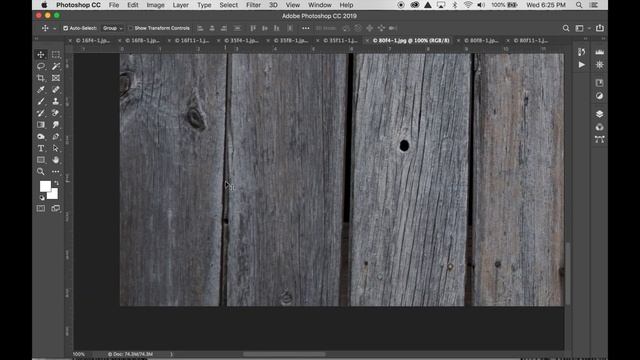Select the Dodge tool
Viewport: 640px width, 360px height.
41,137
